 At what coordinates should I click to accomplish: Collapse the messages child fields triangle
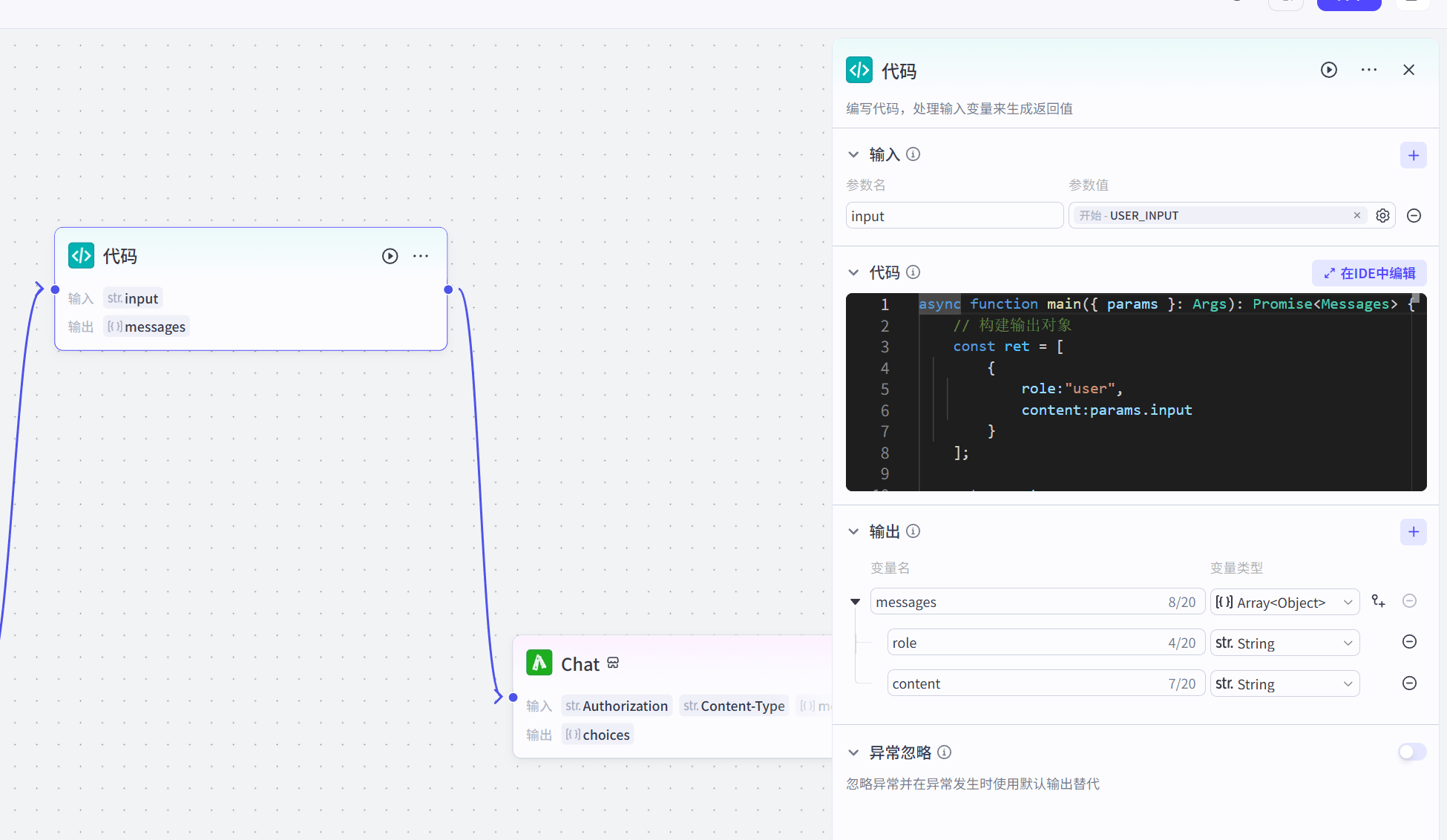pyautogui.click(x=856, y=602)
